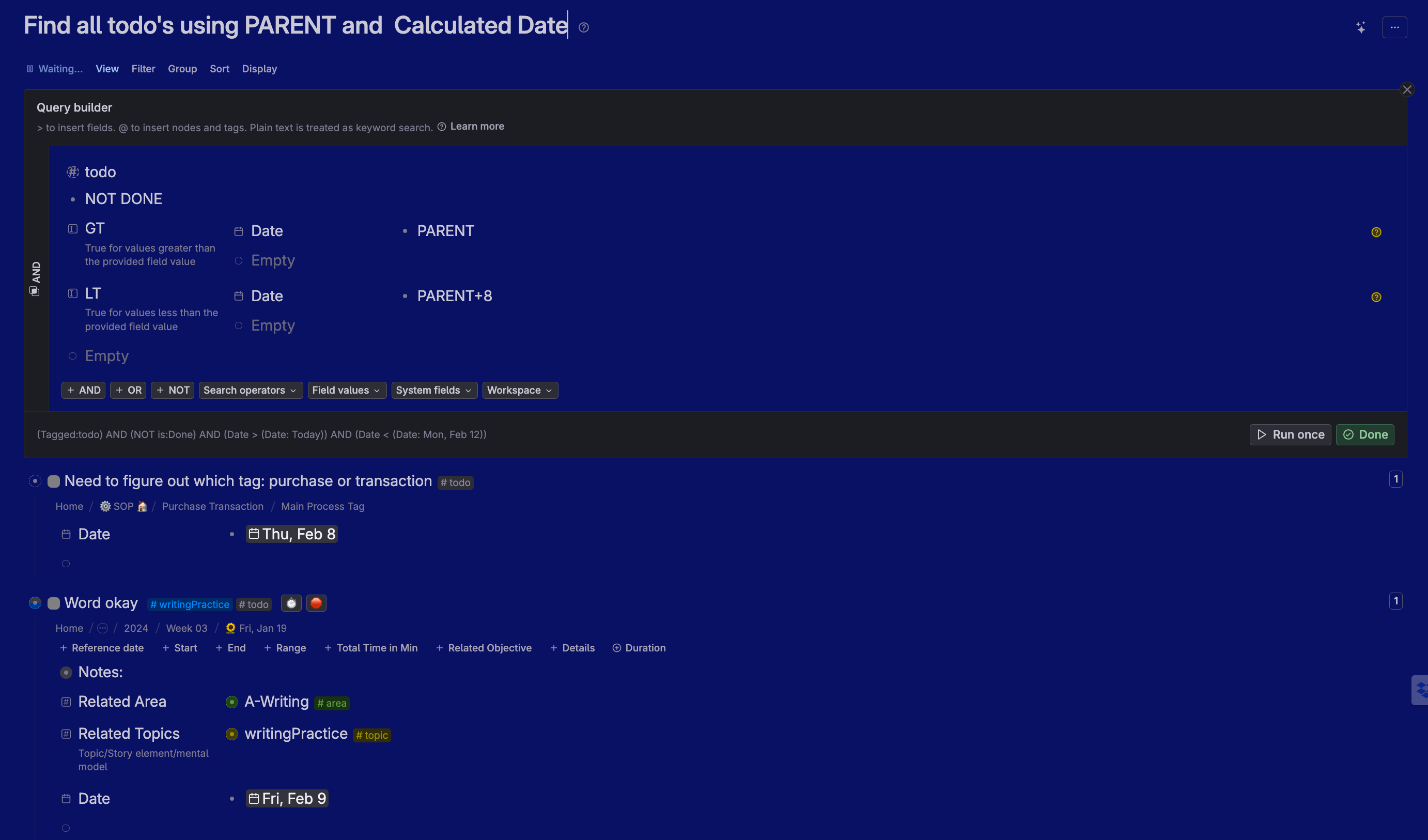The width and height of the screenshot is (1428, 840).
Task: Click the calendar icon on Thu, Feb 8
Action: click(x=254, y=534)
